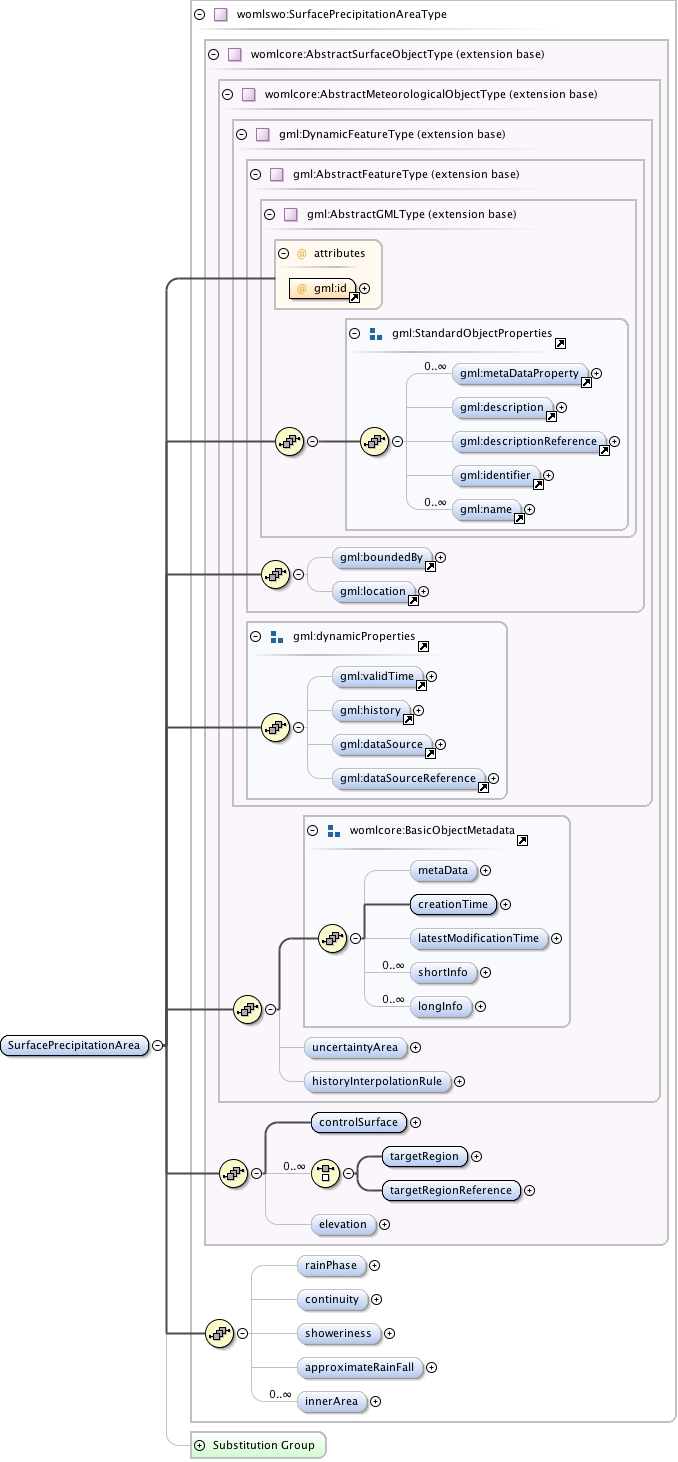Select the shortInfo element

(443, 972)
